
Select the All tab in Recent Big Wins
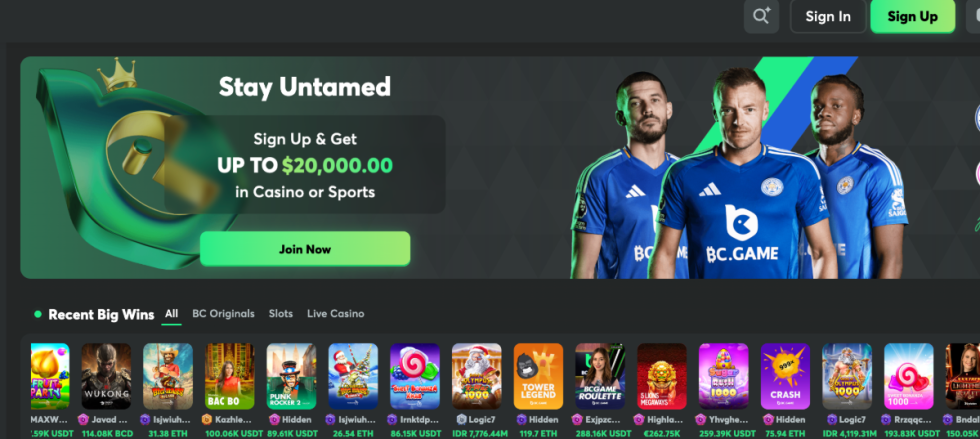pyautogui.click(x=171, y=314)
